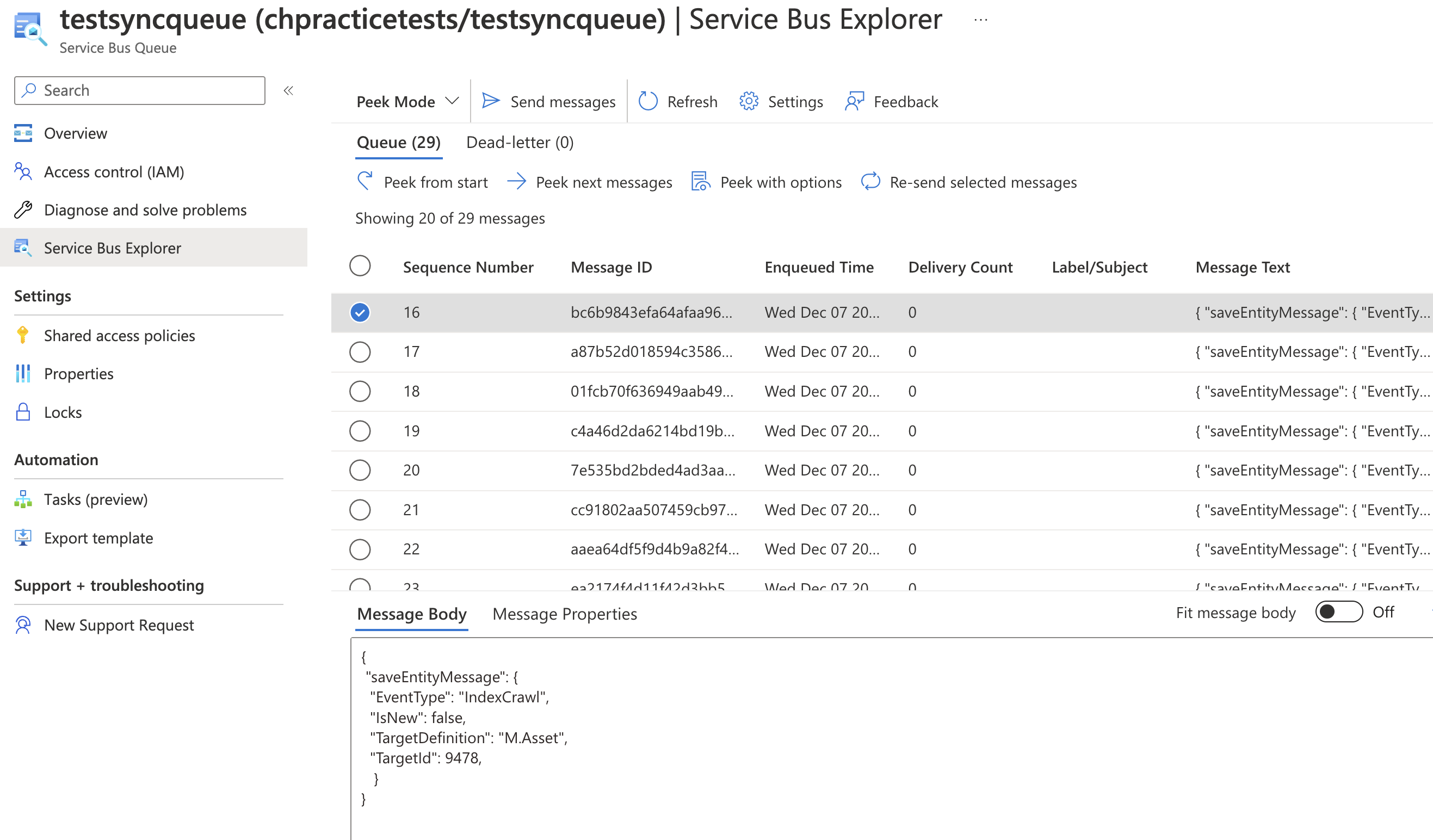Screen dimensions: 1433x840
Task: Turn on the Fit message body toggle
Action: tap(1338, 612)
